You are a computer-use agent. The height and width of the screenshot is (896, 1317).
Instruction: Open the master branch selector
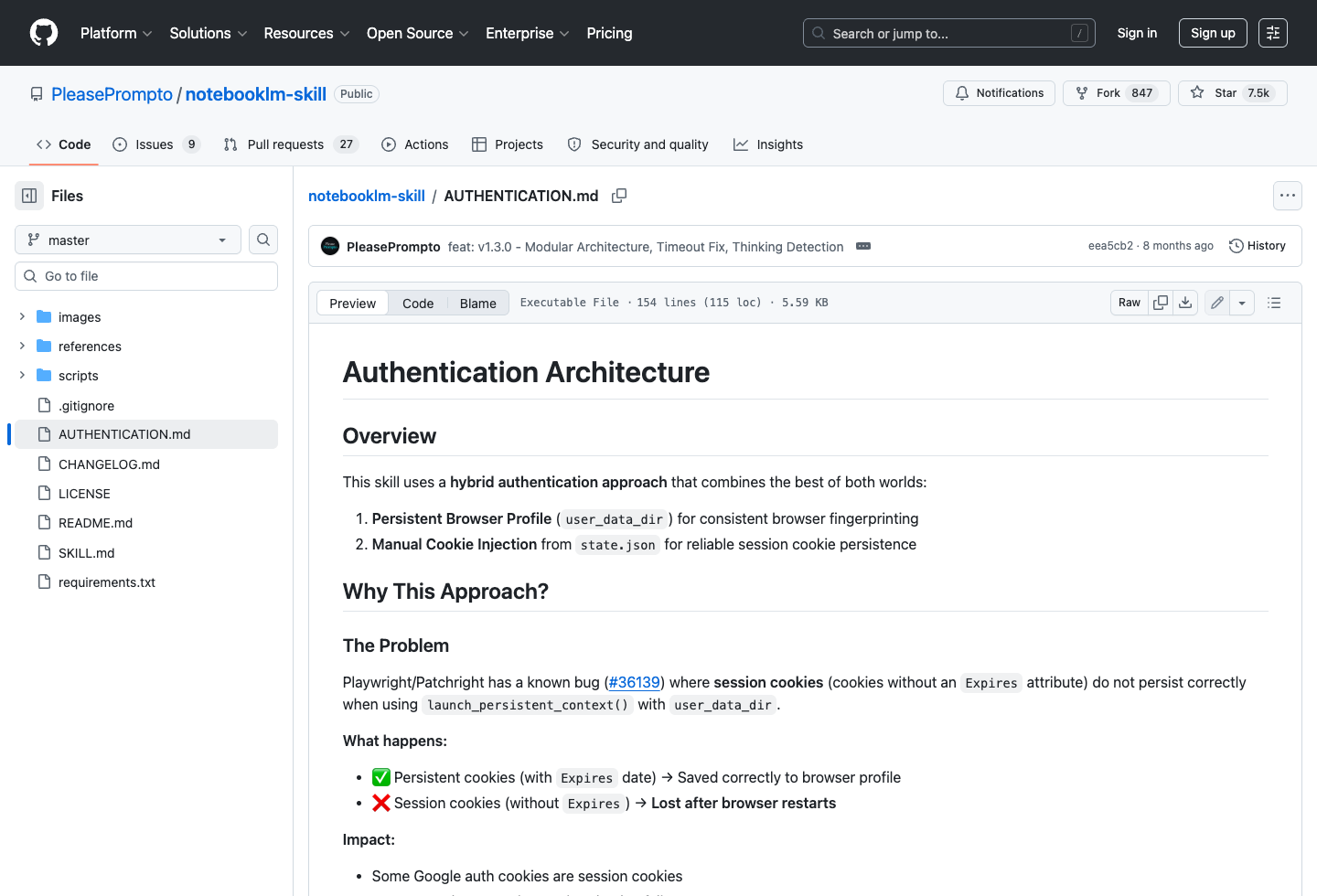coord(128,240)
